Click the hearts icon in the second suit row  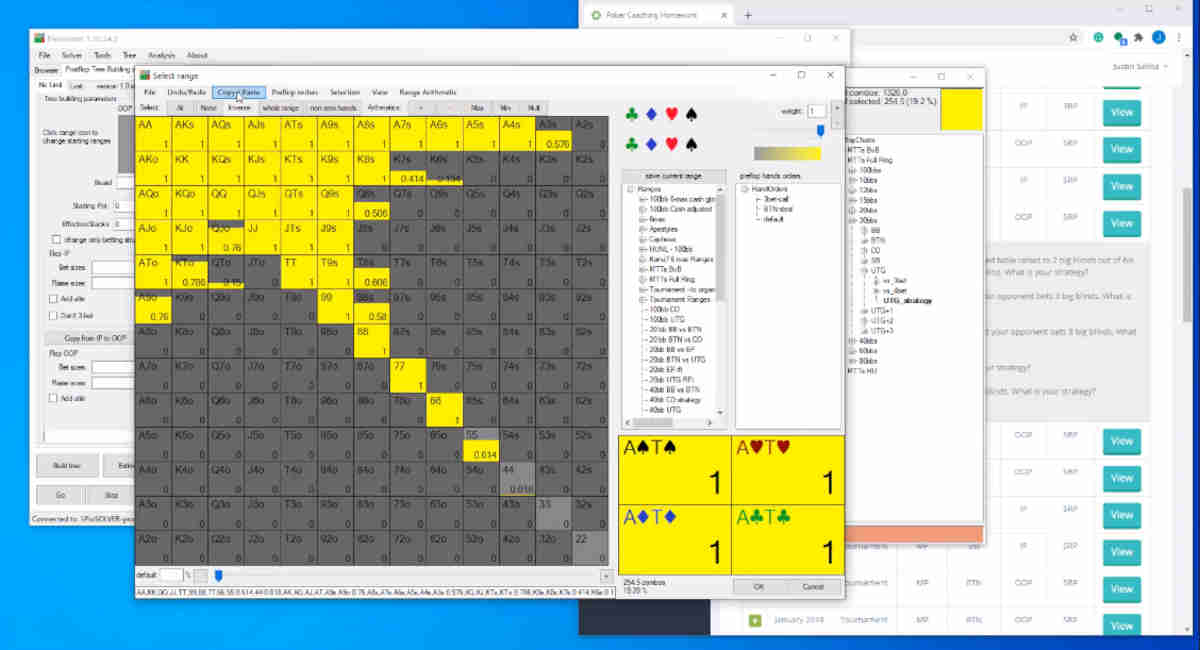pos(672,145)
